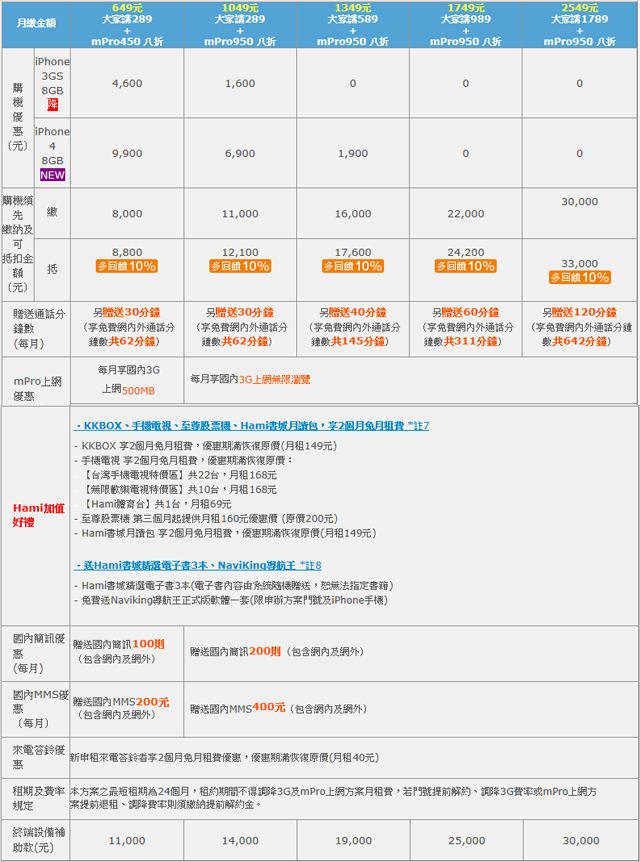Click the 免費送Naviking導航王正式版軟體 line
Viewport: 640px width, 862px height.
[x=231, y=600]
